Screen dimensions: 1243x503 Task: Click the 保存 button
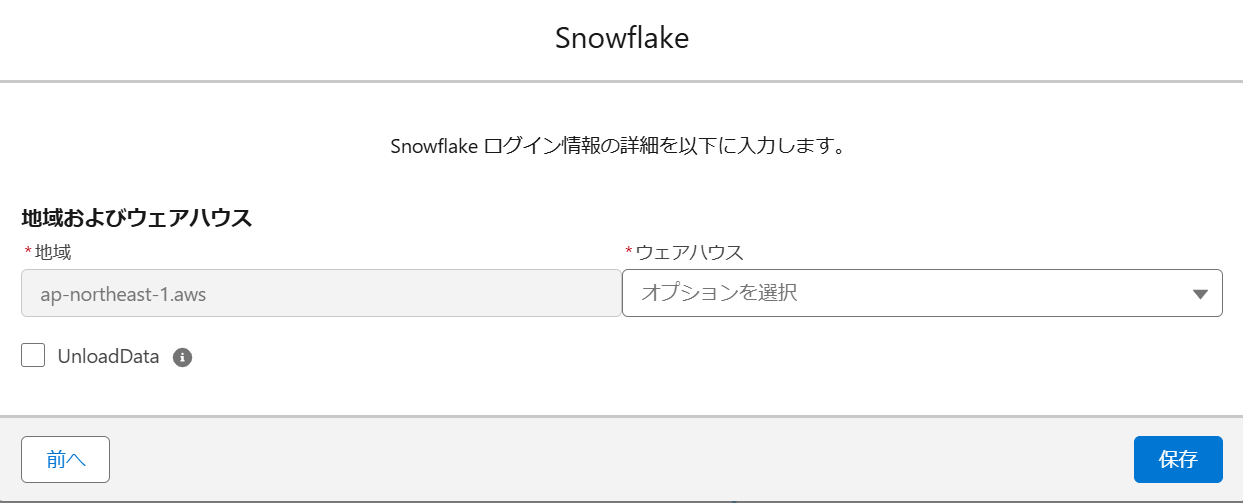pos(1178,459)
